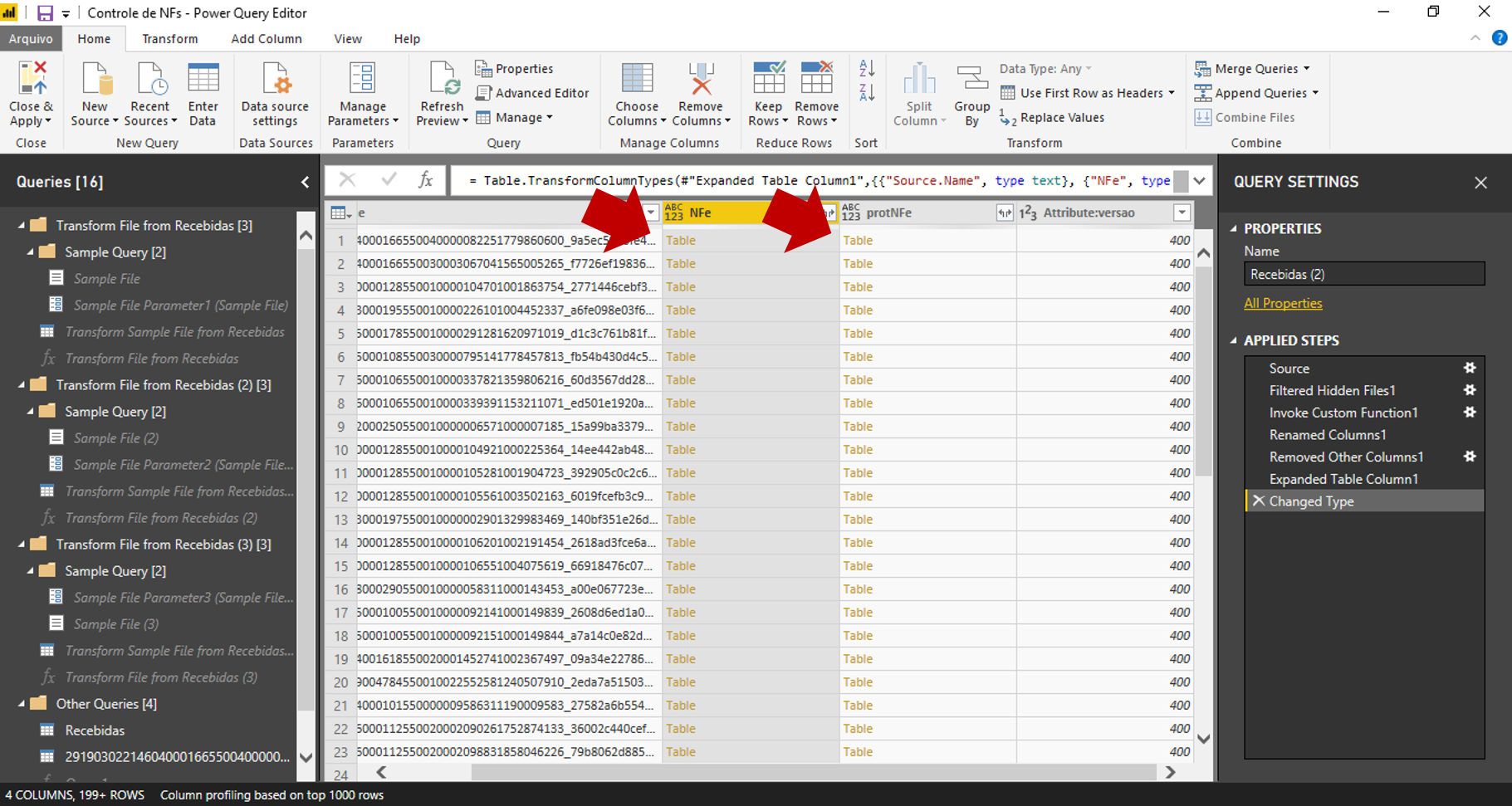This screenshot has width=1512, height=806.
Task: Close the Query Settings pane
Action: tap(1480, 183)
